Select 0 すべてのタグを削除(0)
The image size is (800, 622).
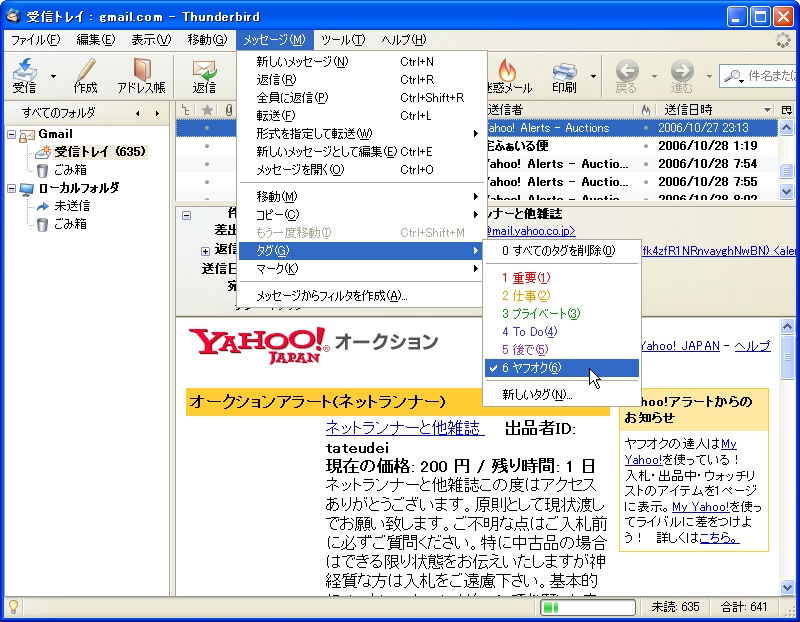pyautogui.click(x=562, y=251)
